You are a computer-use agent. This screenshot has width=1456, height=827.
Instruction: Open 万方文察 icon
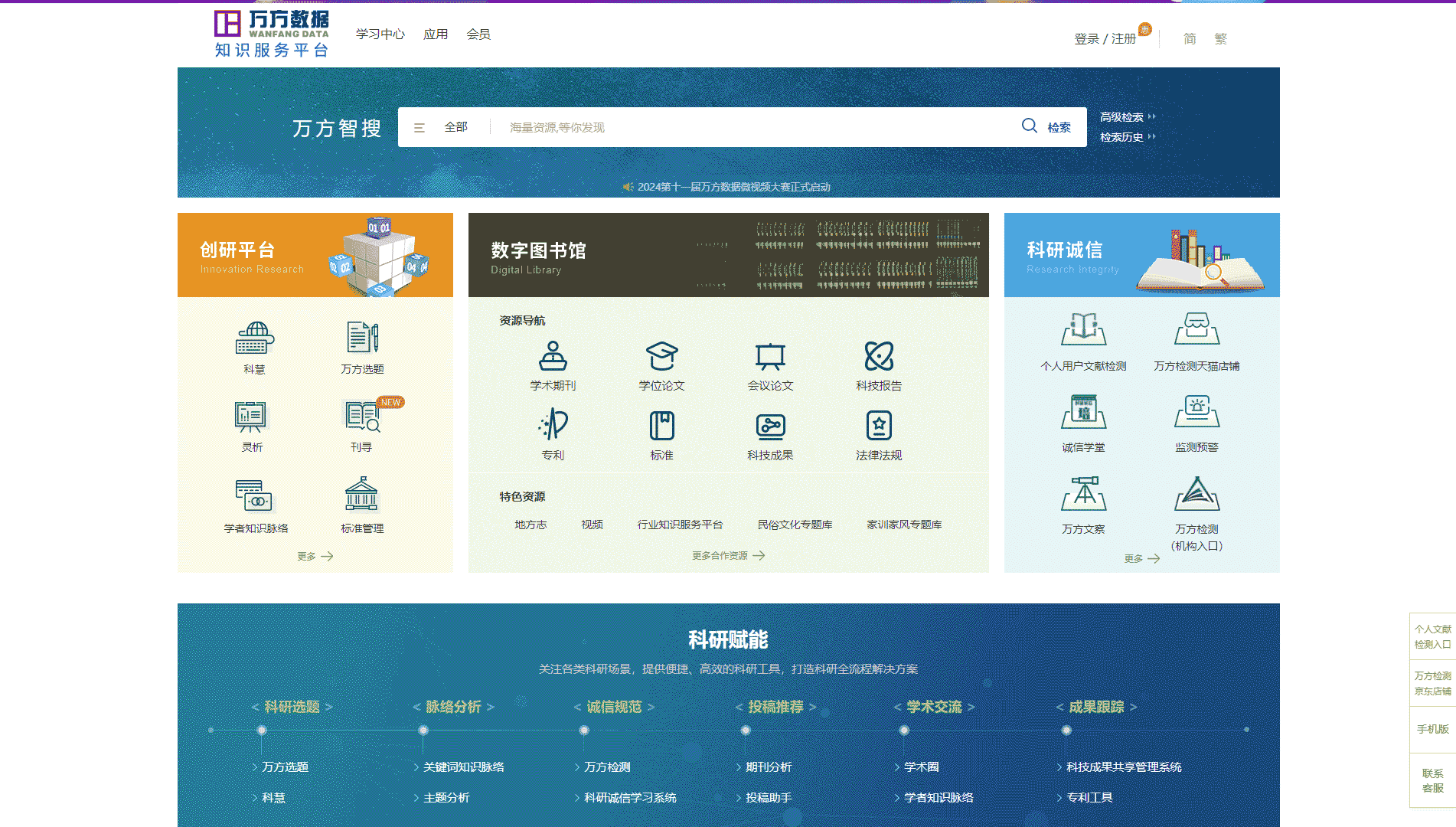click(1084, 493)
